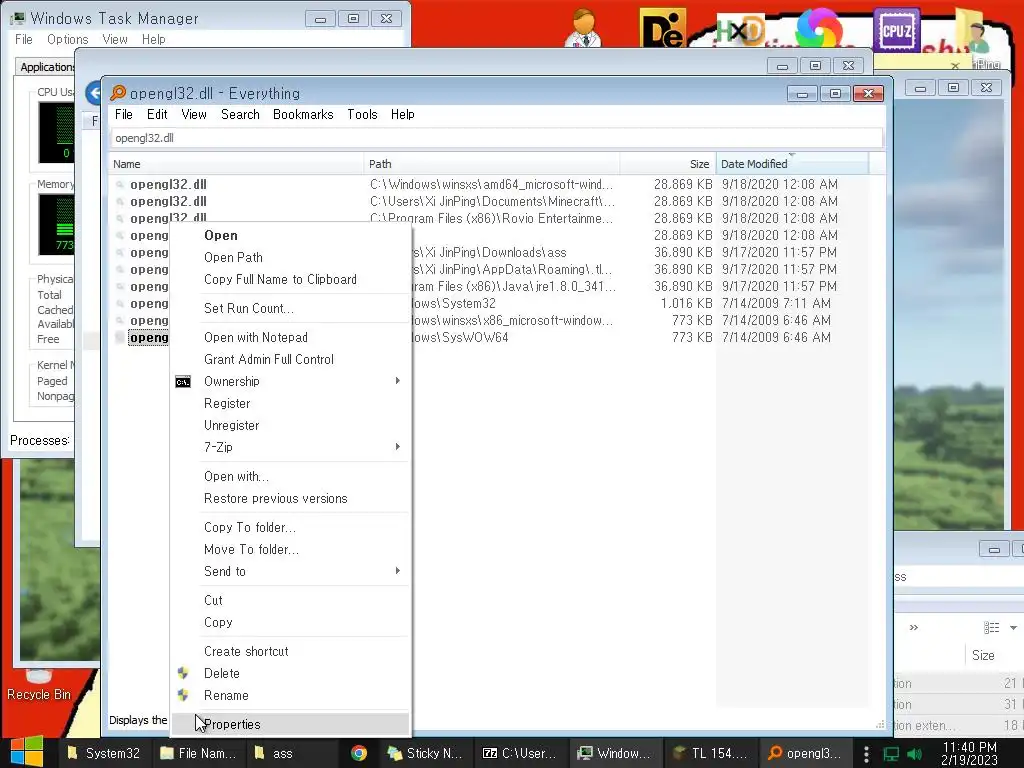Sort by the Date Modified column header
1024x768 pixels.
pyautogui.click(x=792, y=164)
